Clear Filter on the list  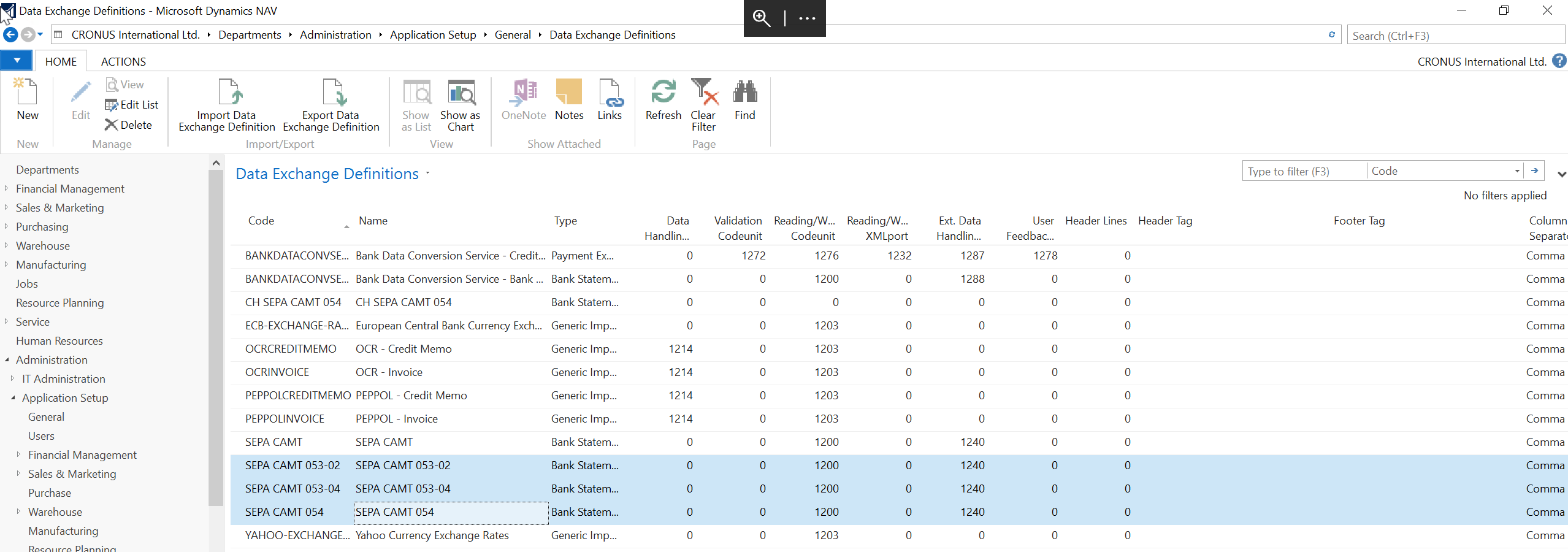click(x=703, y=105)
